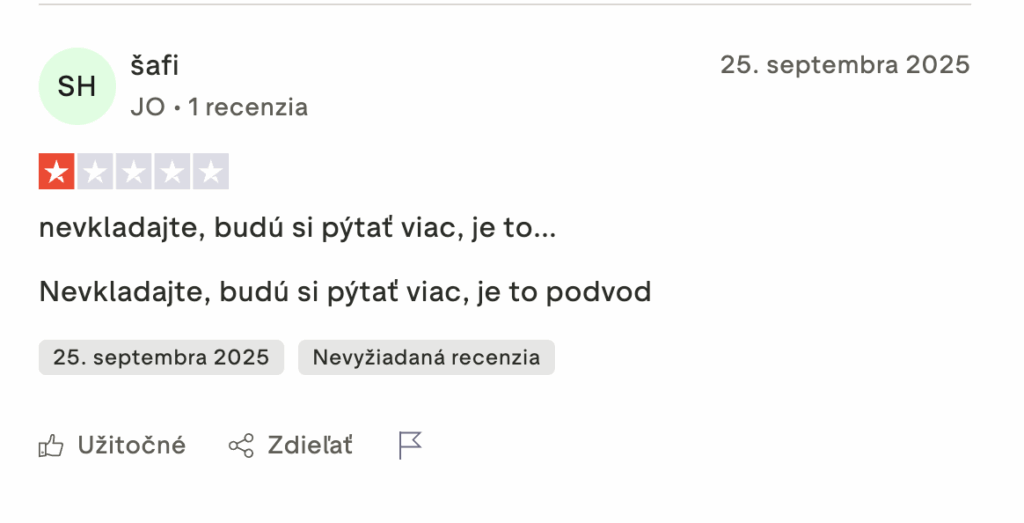Open the SH profile avatar

pos(77,86)
